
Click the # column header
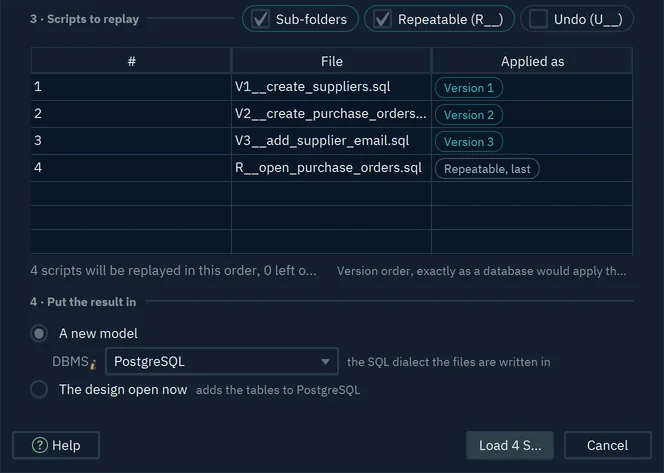coord(131,61)
